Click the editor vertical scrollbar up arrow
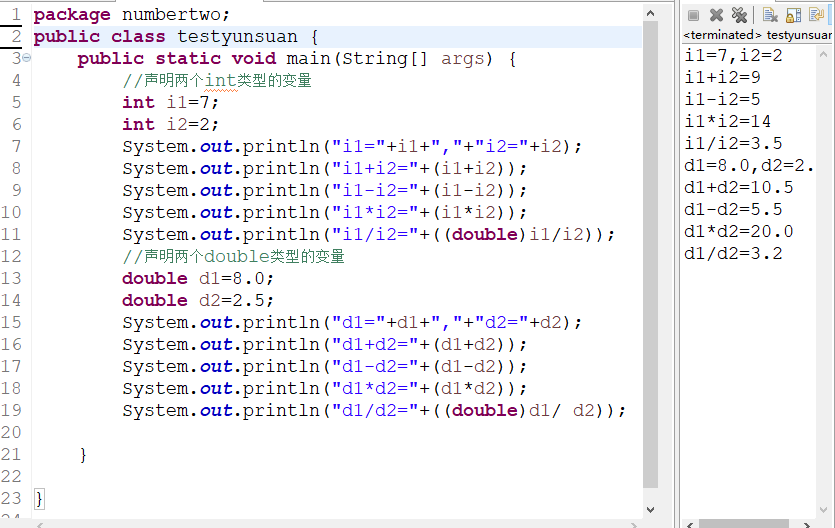835x528 pixels. [x=650, y=14]
